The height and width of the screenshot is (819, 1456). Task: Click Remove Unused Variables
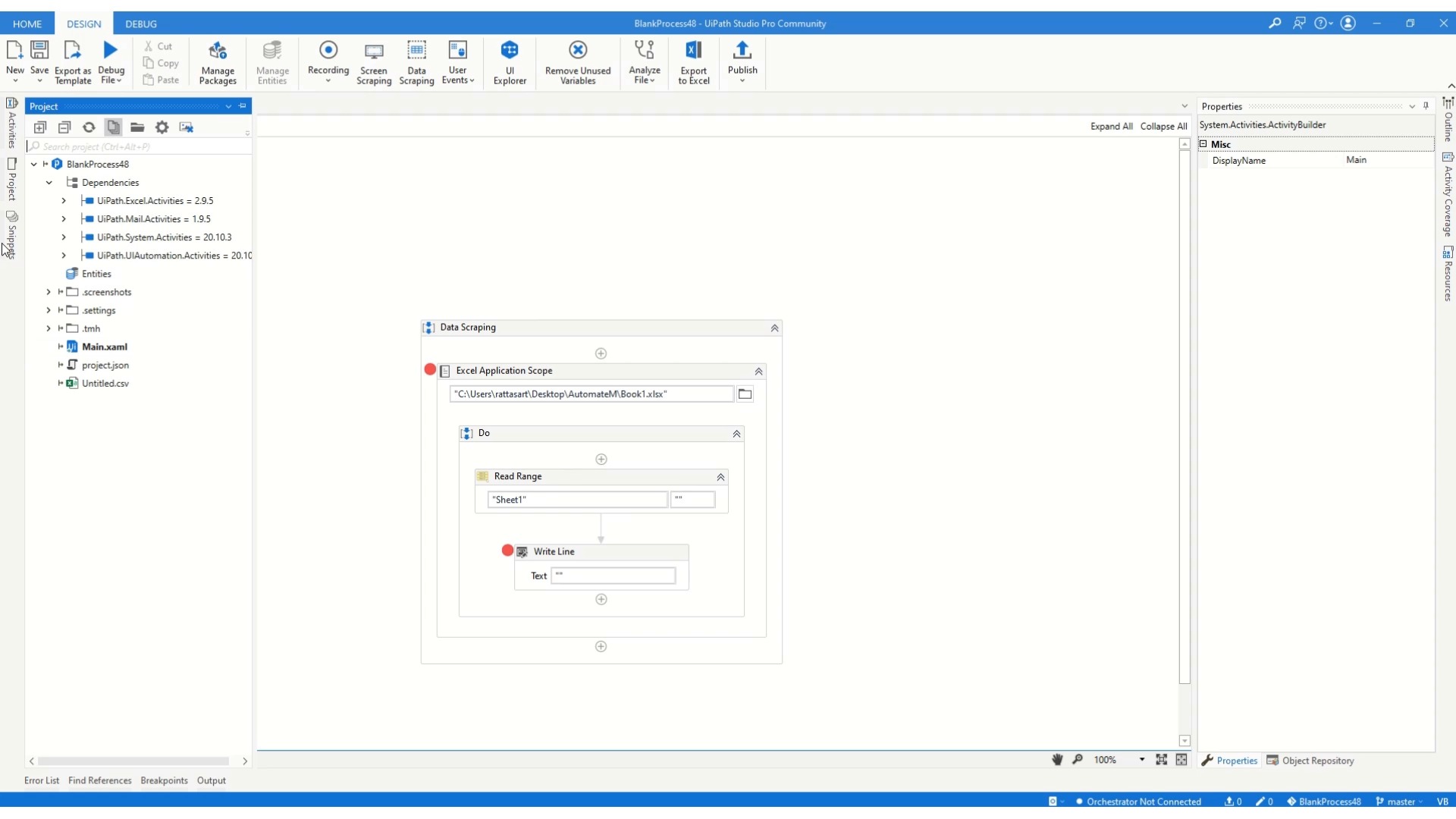(578, 62)
